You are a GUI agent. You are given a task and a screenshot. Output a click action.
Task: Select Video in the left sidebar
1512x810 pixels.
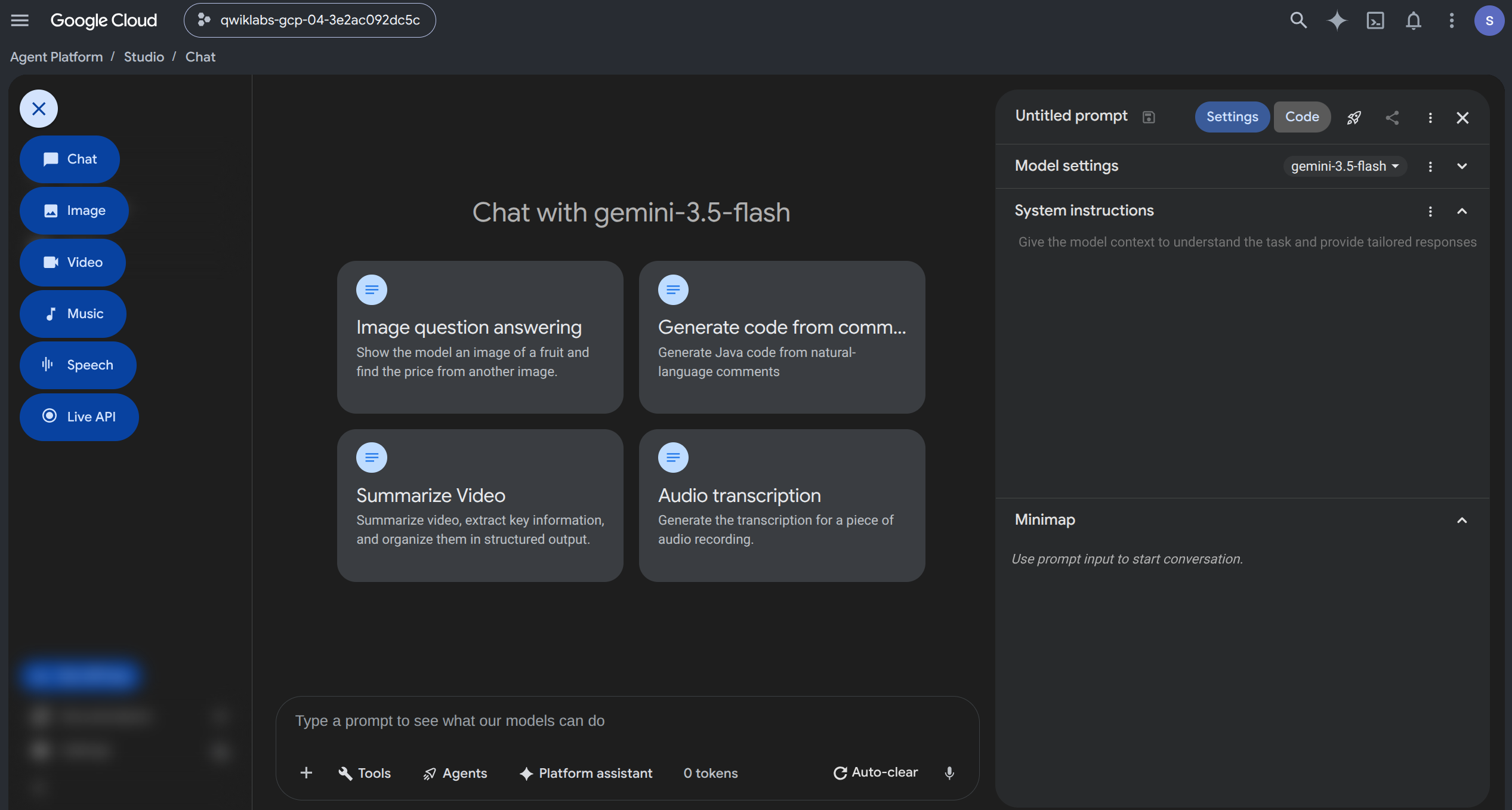73,263
